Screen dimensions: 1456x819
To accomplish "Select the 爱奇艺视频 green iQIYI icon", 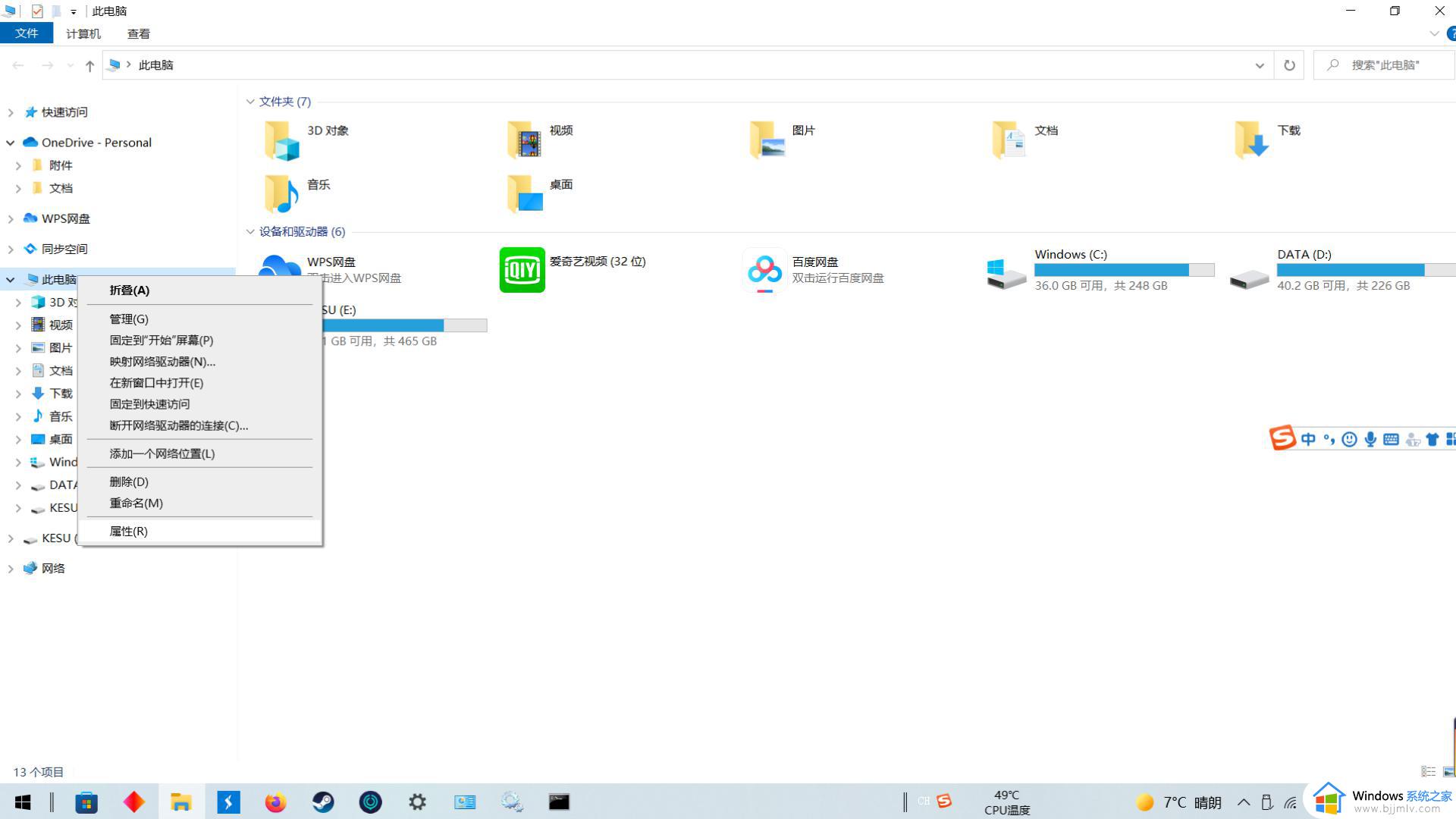I will pyautogui.click(x=522, y=270).
